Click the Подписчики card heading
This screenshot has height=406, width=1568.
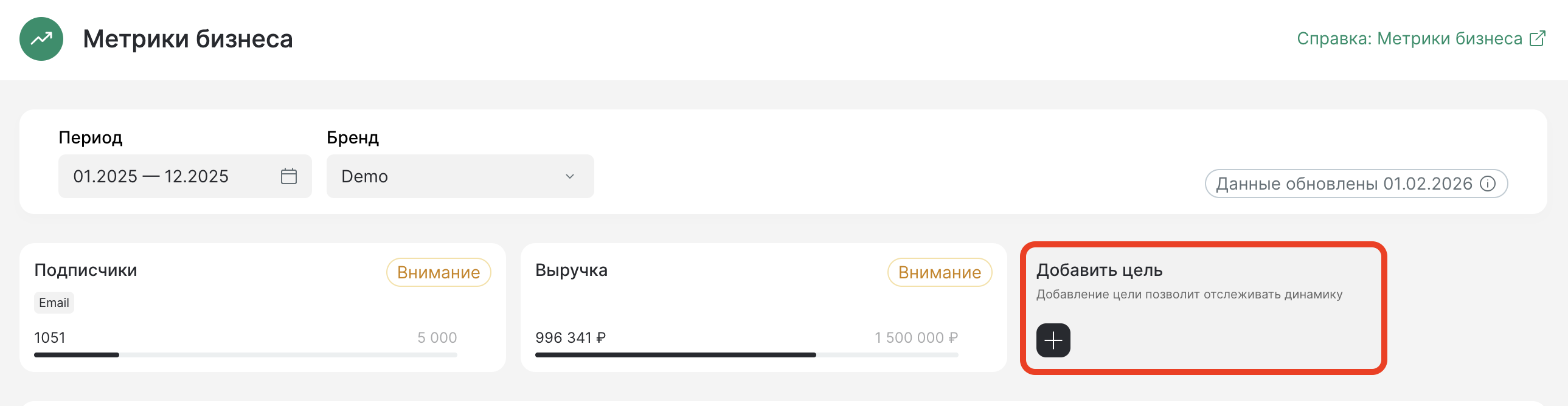[x=86, y=270]
